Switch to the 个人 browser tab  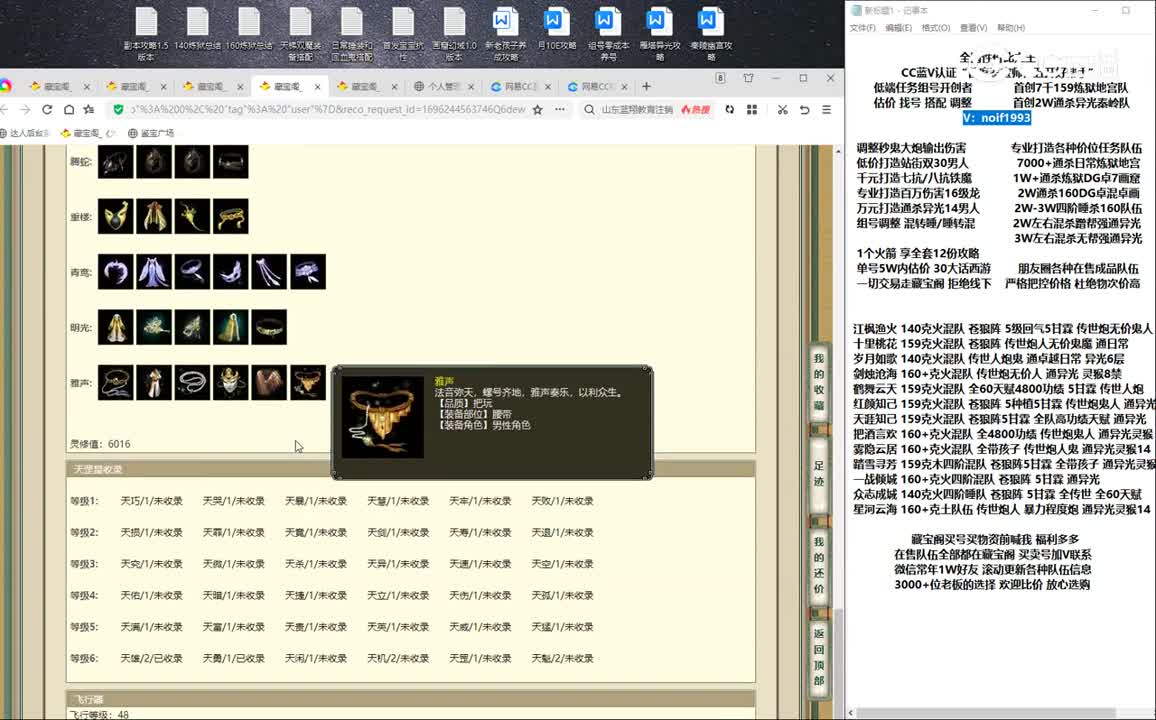(443, 86)
